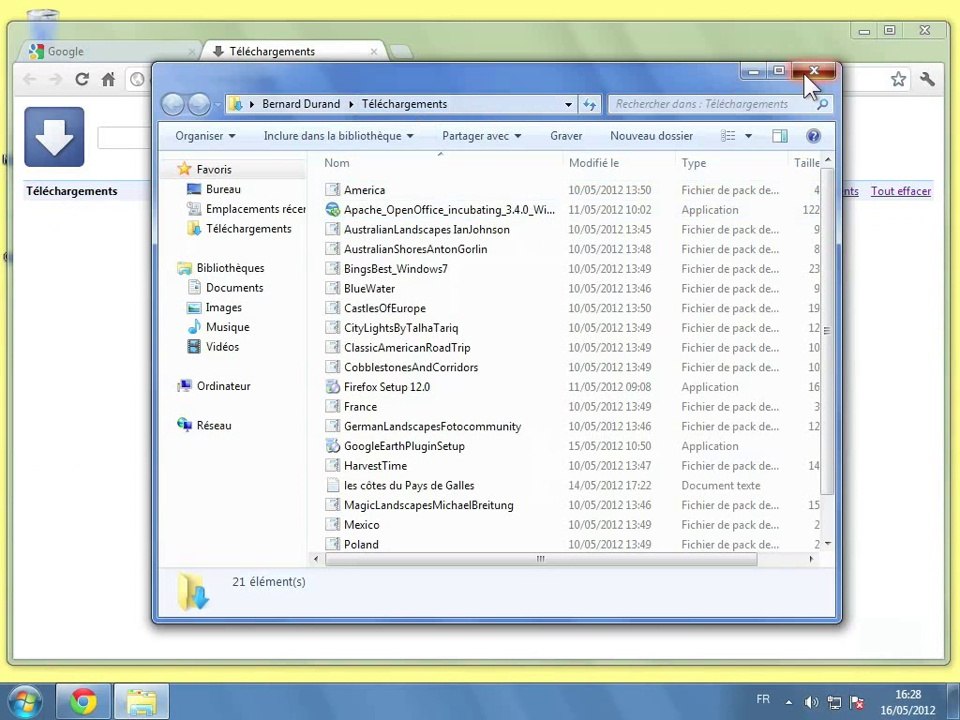Open the Musique library in the sidebar
960x720 pixels.
228,327
